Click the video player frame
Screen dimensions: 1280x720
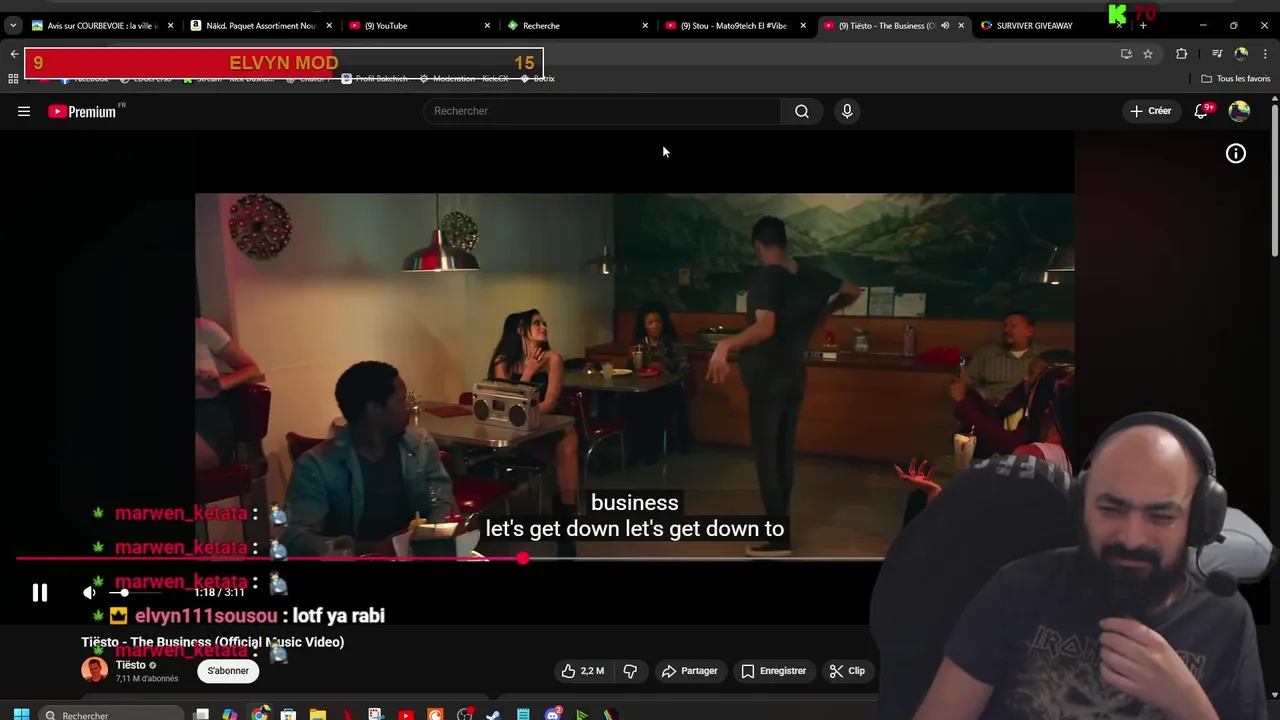tap(635, 375)
